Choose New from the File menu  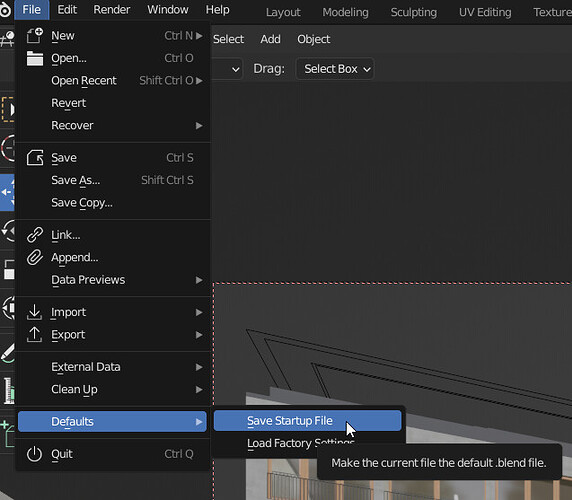point(112,36)
